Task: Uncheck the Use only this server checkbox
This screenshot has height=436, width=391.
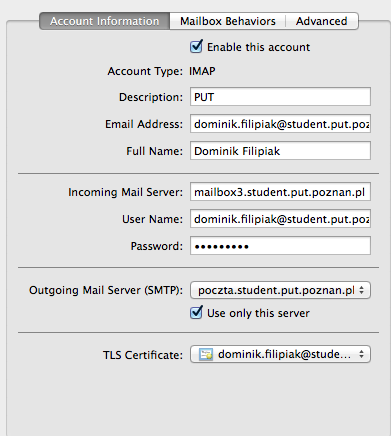Action: click(196, 312)
